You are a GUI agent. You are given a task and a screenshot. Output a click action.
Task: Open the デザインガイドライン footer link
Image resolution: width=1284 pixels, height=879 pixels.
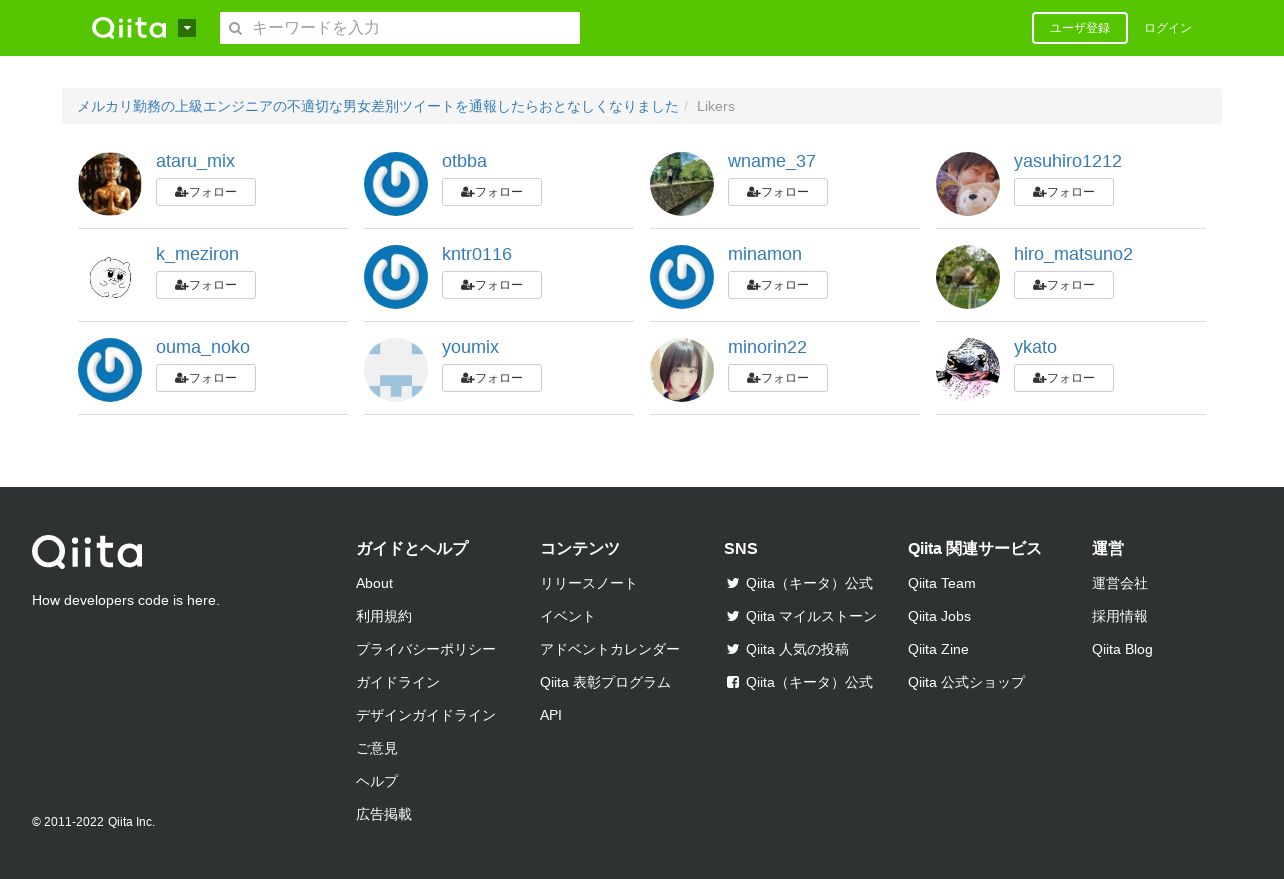click(x=426, y=715)
